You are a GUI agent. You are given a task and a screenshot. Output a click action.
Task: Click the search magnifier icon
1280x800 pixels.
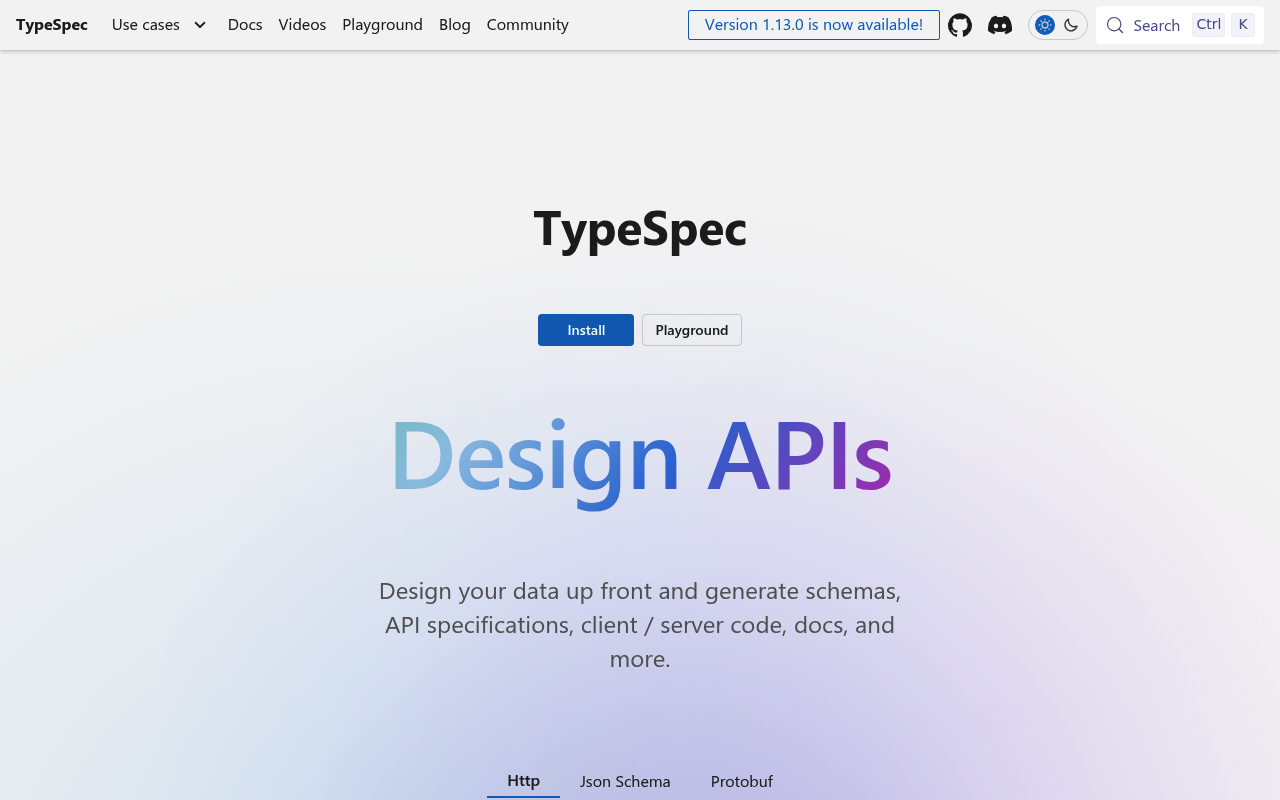click(1115, 25)
